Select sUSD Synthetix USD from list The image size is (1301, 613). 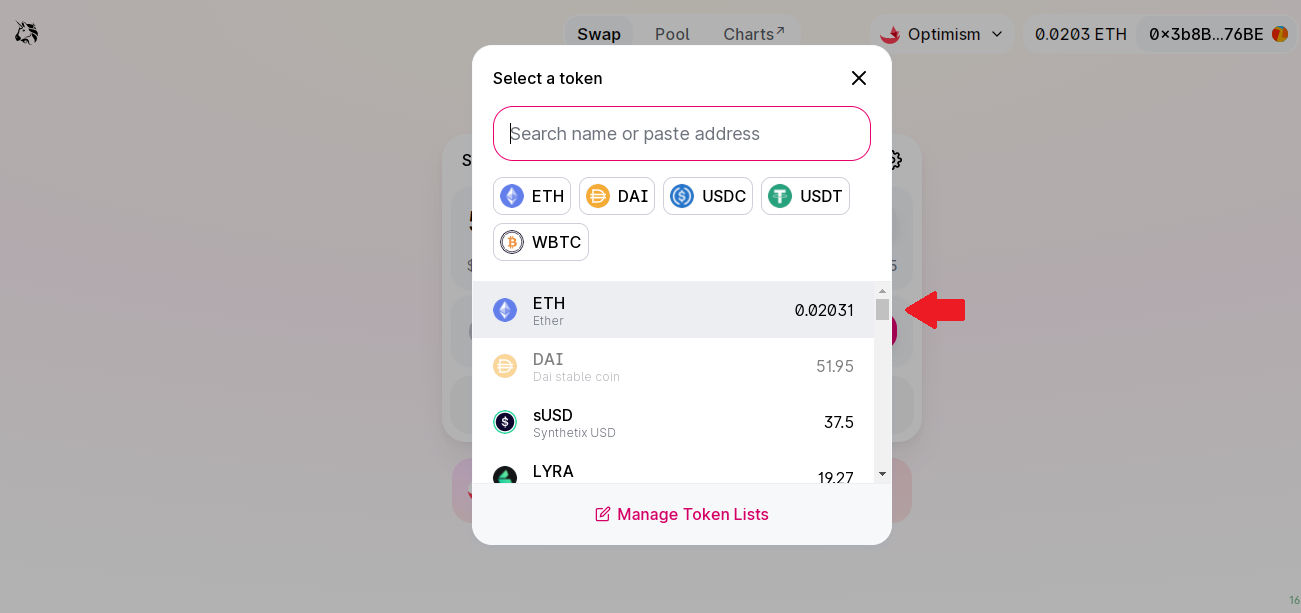(673, 422)
